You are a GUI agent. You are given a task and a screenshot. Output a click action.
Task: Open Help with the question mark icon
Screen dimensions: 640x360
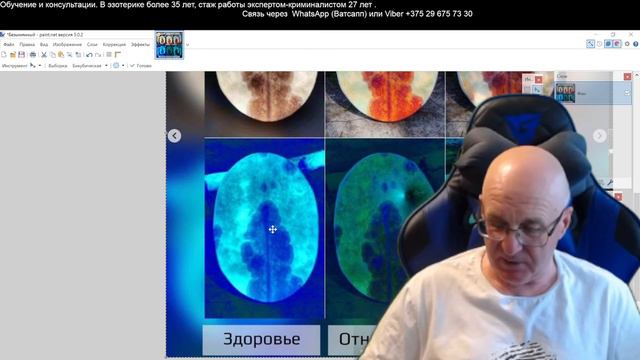coord(636,44)
